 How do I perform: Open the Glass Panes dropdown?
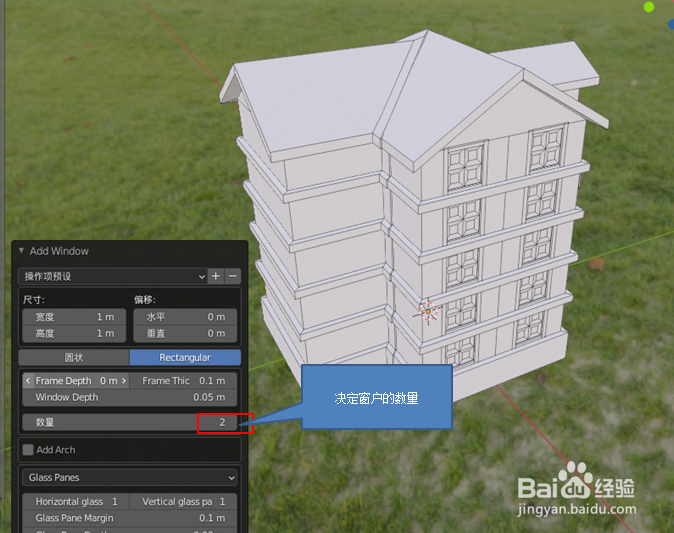pos(130,478)
